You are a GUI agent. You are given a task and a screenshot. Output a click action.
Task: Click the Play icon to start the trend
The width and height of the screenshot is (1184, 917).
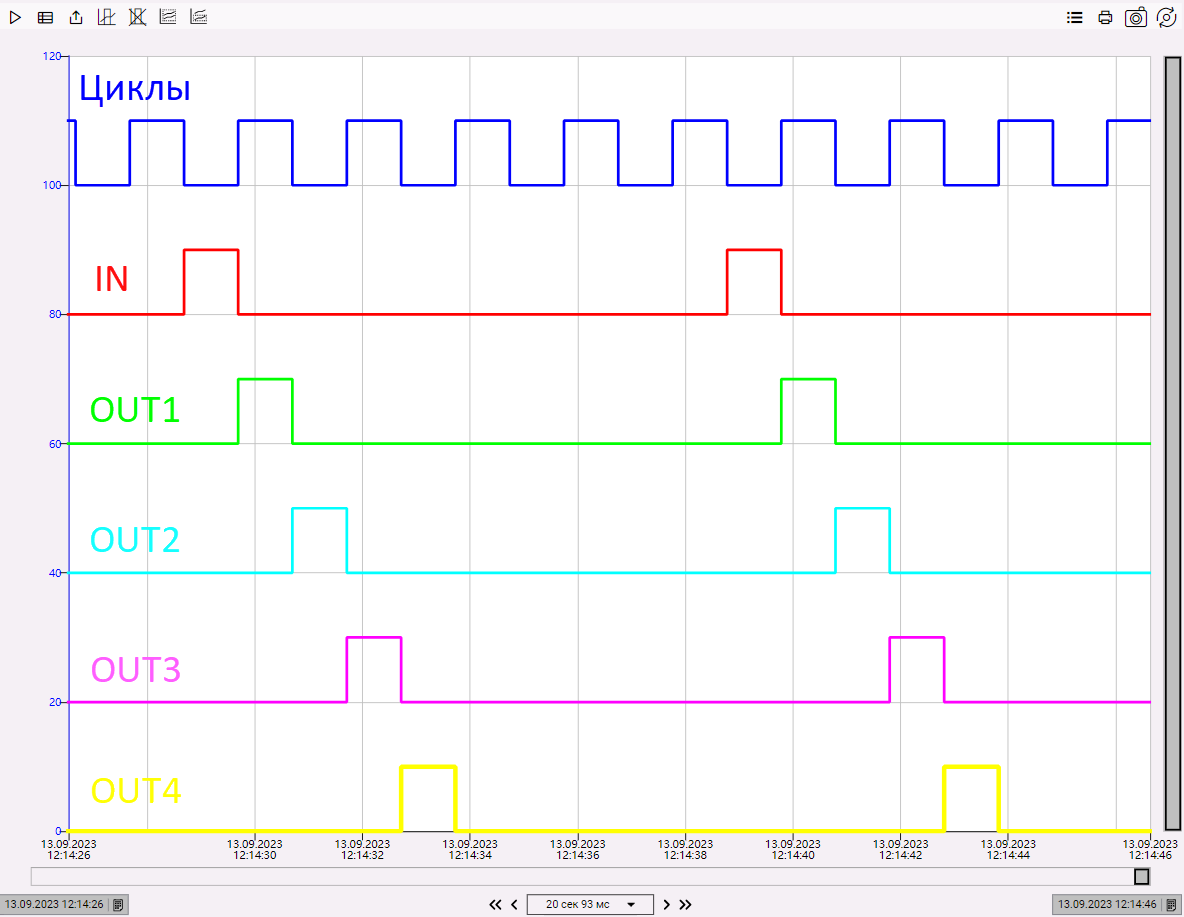(x=15, y=17)
